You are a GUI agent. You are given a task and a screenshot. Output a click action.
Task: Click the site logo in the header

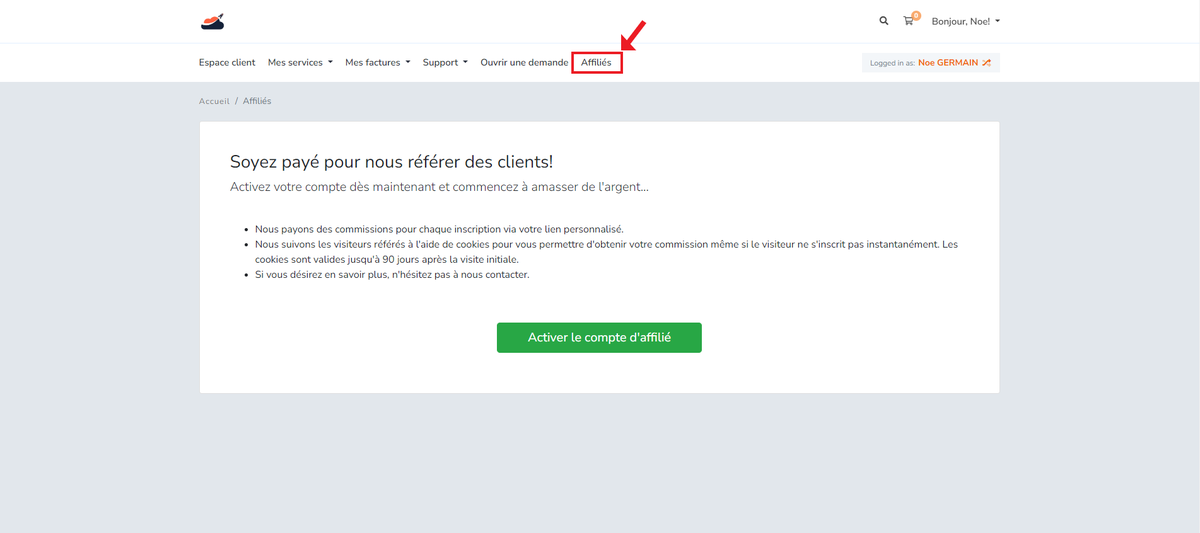pyautogui.click(x=212, y=20)
